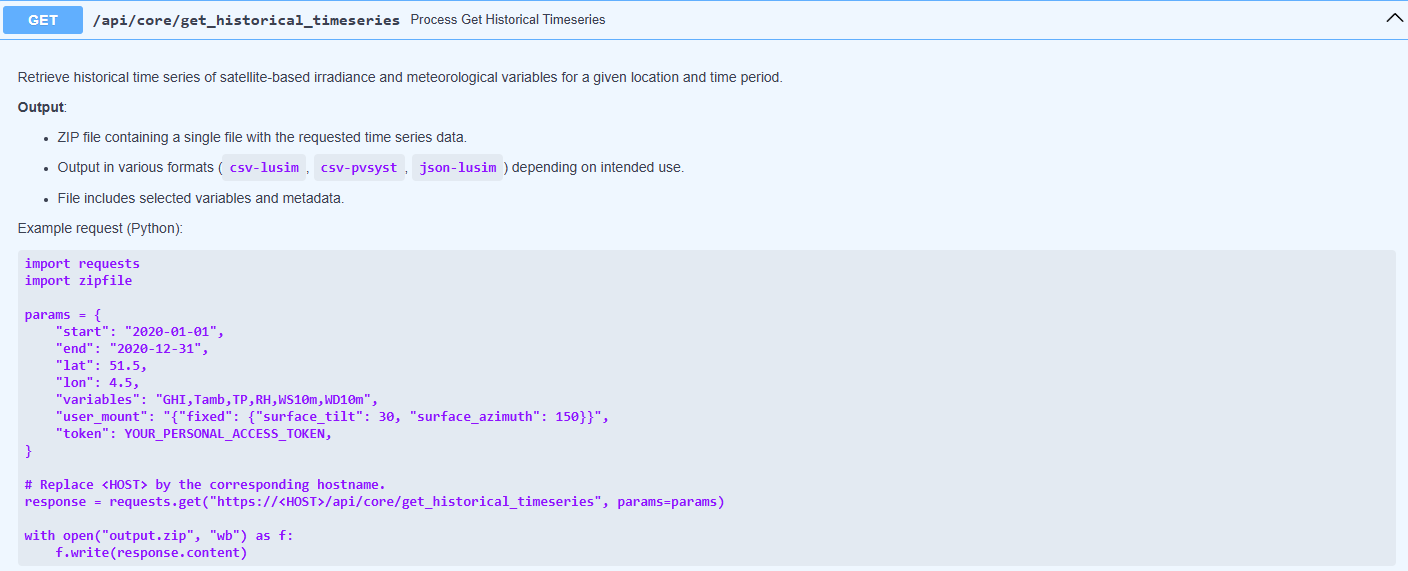Collapse the endpoint section with the chevron
Image resolution: width=1408 pixels, height=571 pixels.
coord(1394,19)
